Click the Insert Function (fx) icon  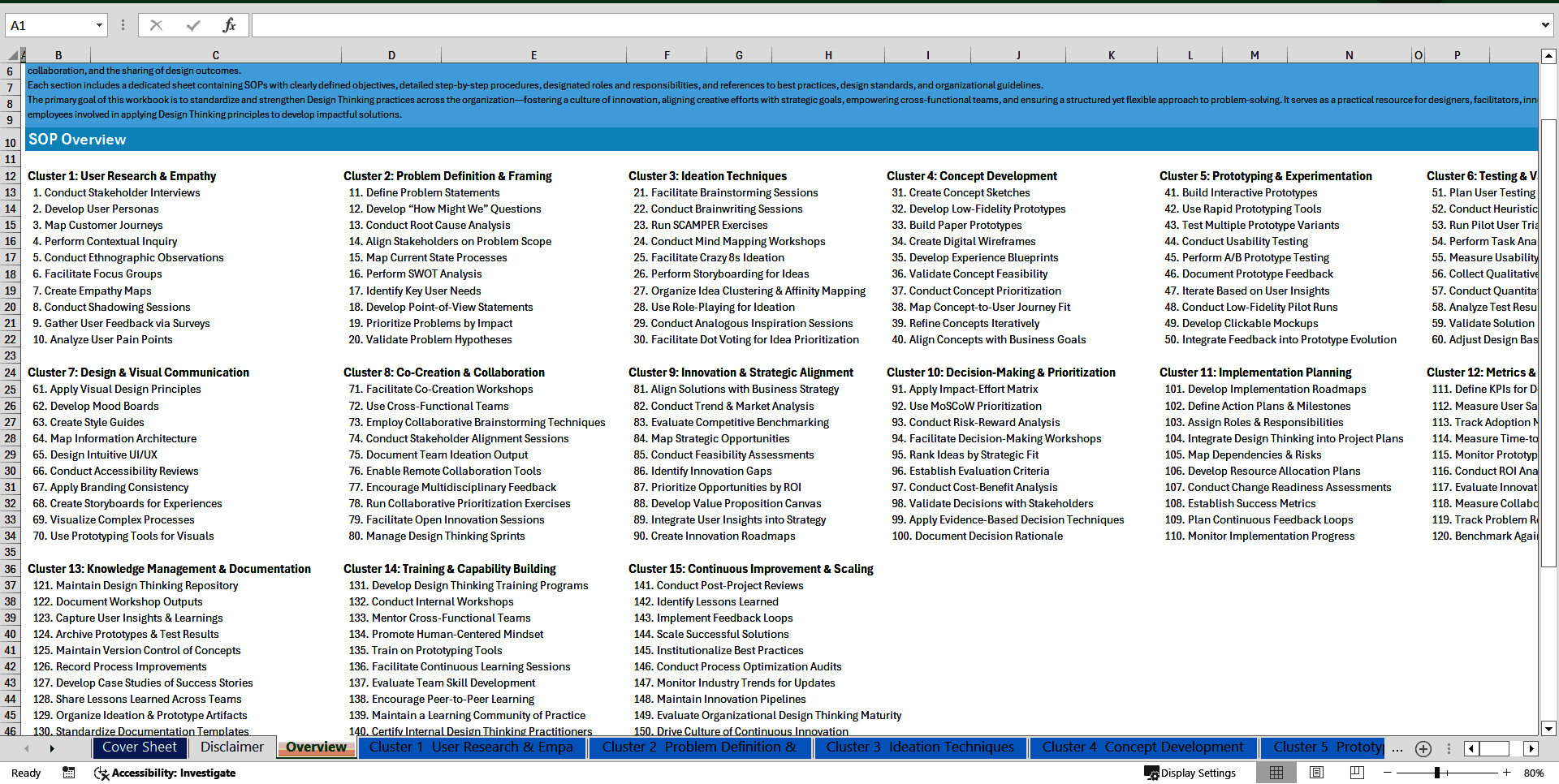[230, 24]
